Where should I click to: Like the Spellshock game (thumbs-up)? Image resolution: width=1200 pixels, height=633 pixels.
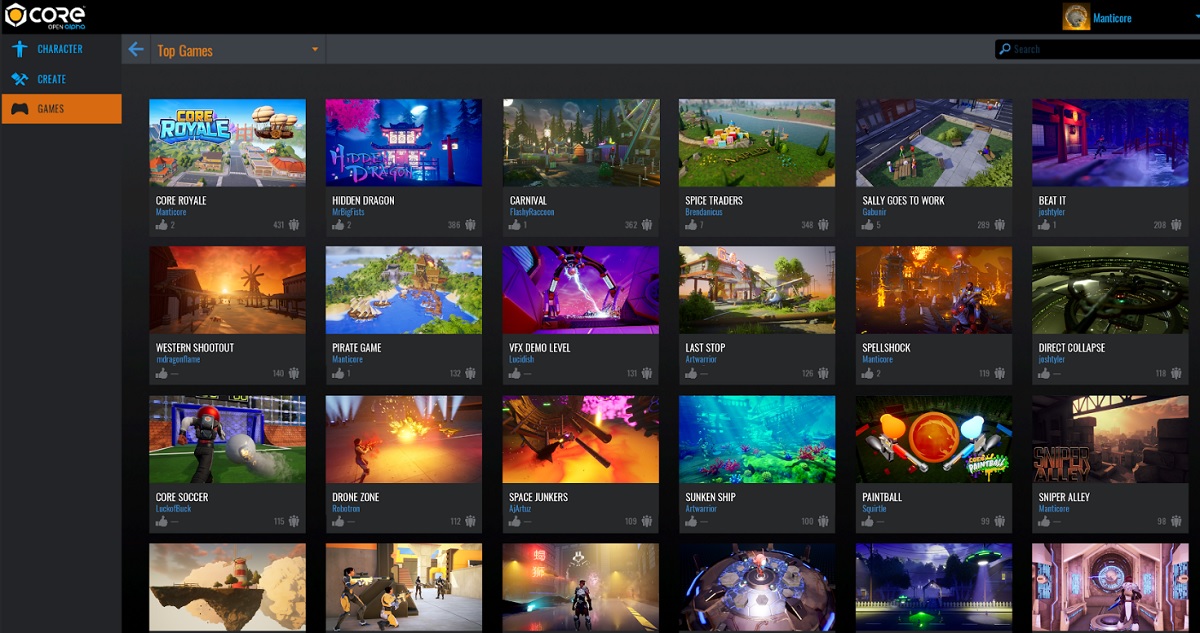pyautogui.click(x=868, y=373)
